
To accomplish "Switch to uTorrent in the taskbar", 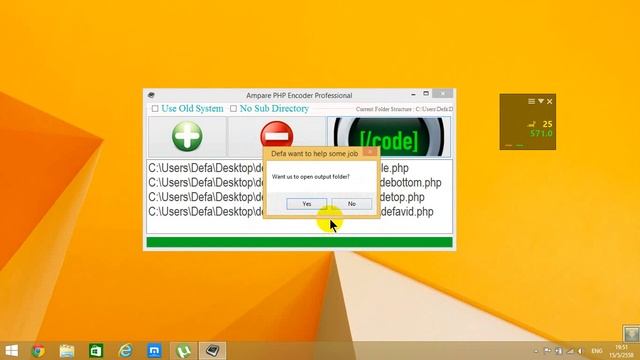I will [x=184, y=351].
